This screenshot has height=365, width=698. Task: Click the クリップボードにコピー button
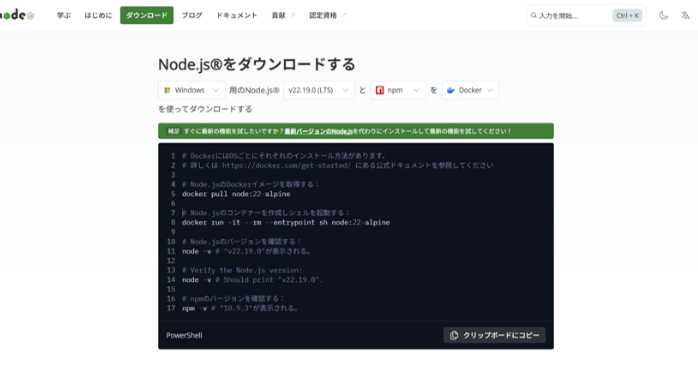click(x=494, y=335)
